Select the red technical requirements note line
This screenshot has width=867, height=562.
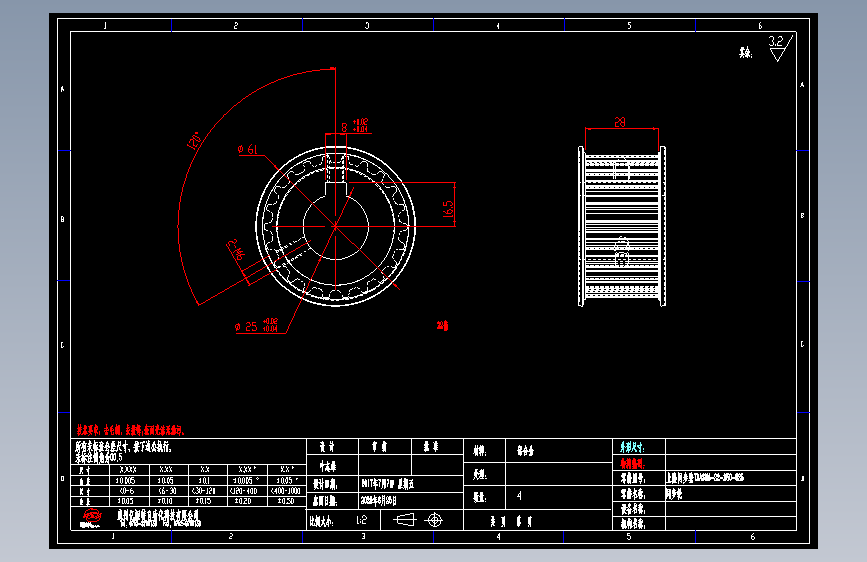(130, 430)
